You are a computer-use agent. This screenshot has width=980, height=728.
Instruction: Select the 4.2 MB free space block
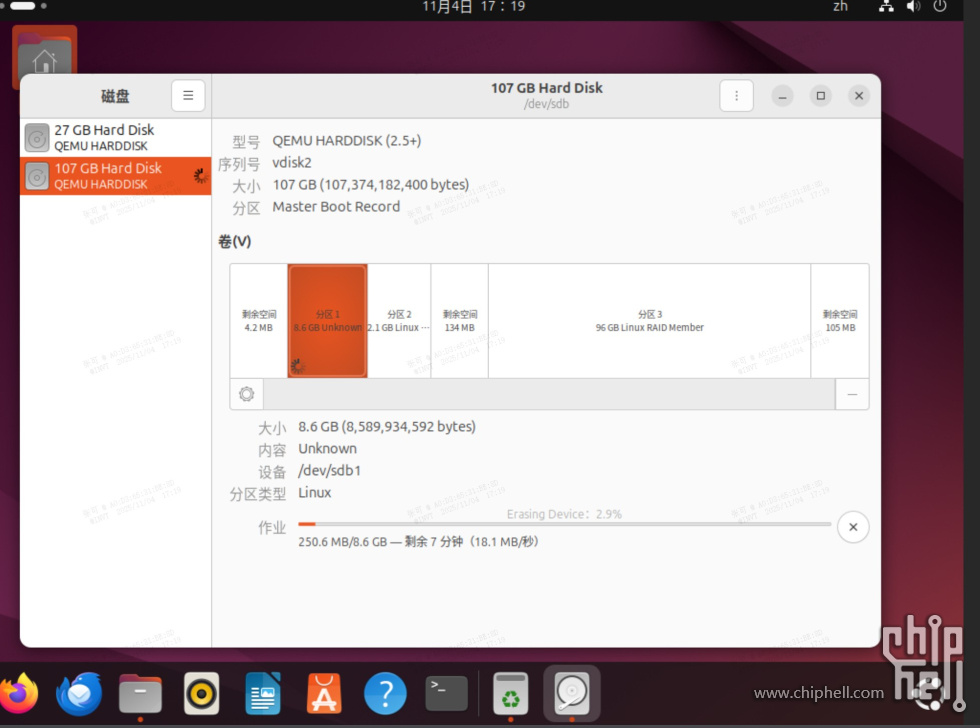[x=259, y=321]
